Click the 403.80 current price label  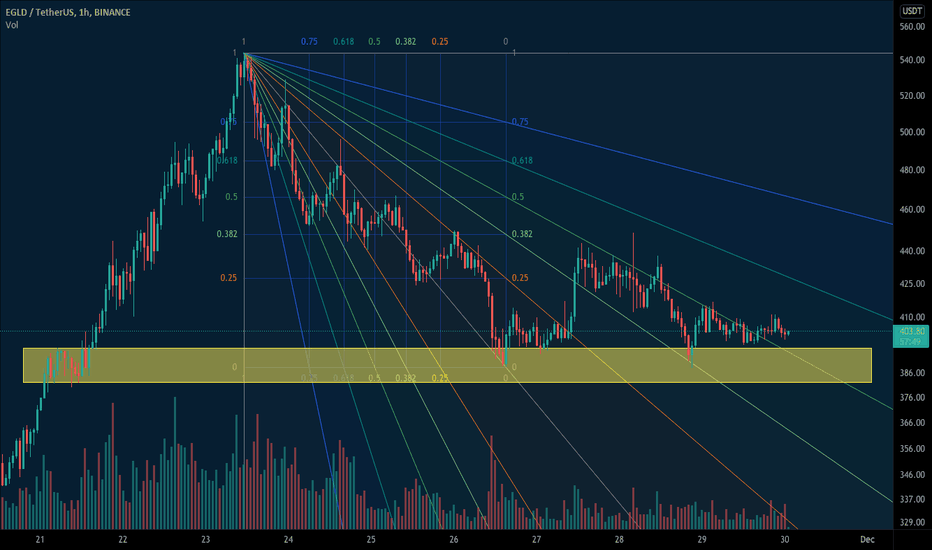(x=912, y=331)
